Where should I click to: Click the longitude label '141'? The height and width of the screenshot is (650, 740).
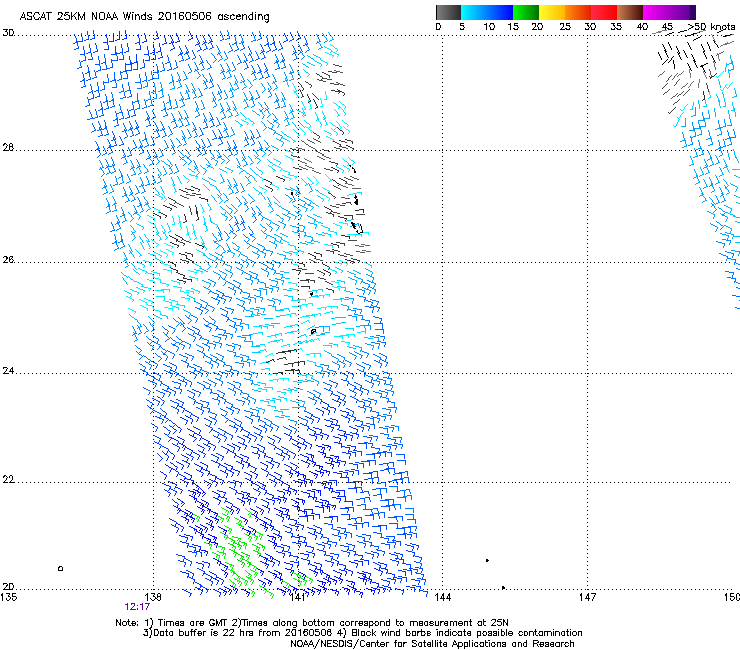(297, 597)
